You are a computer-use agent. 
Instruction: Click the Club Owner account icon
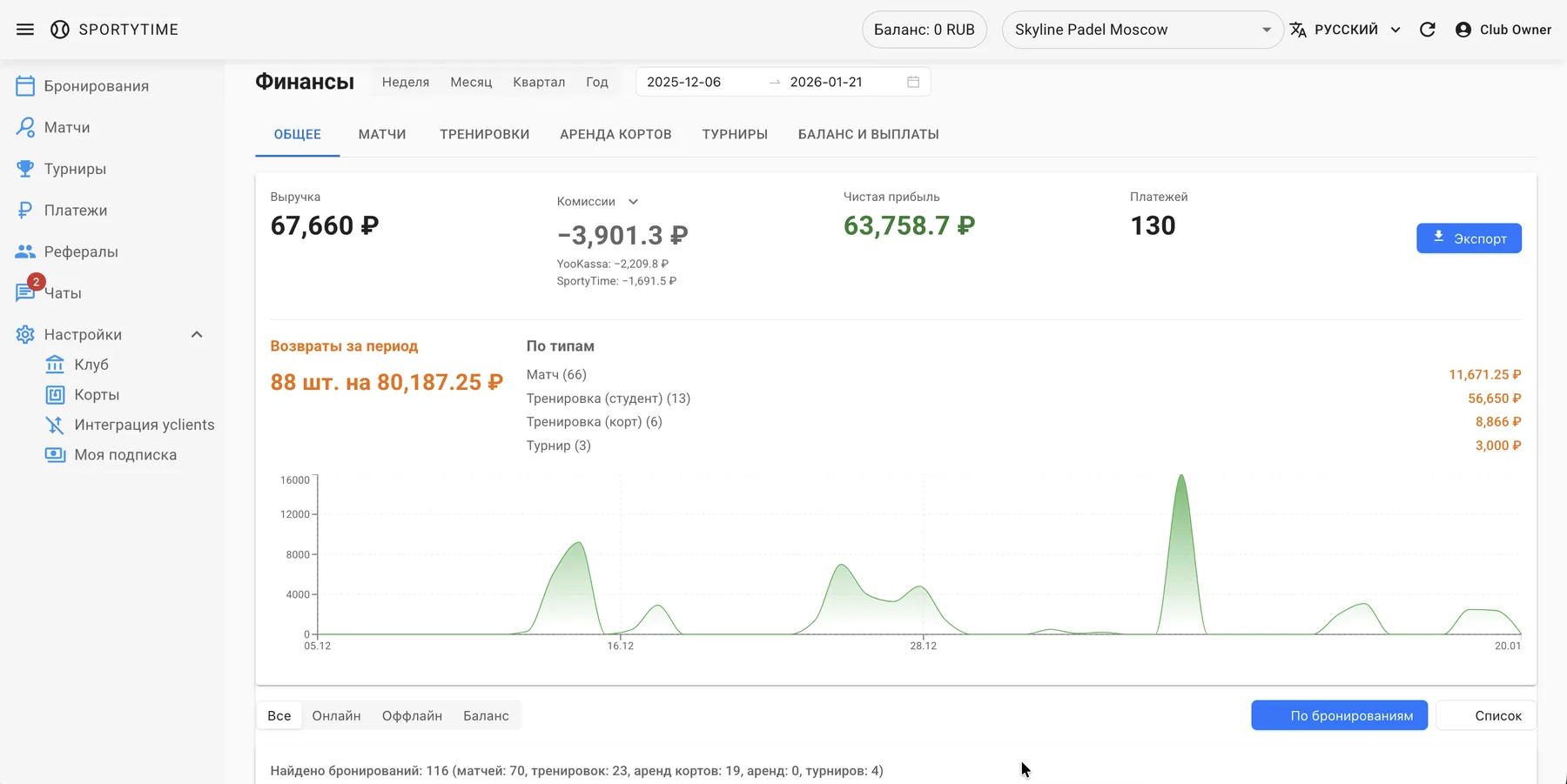pos(1463,30)
